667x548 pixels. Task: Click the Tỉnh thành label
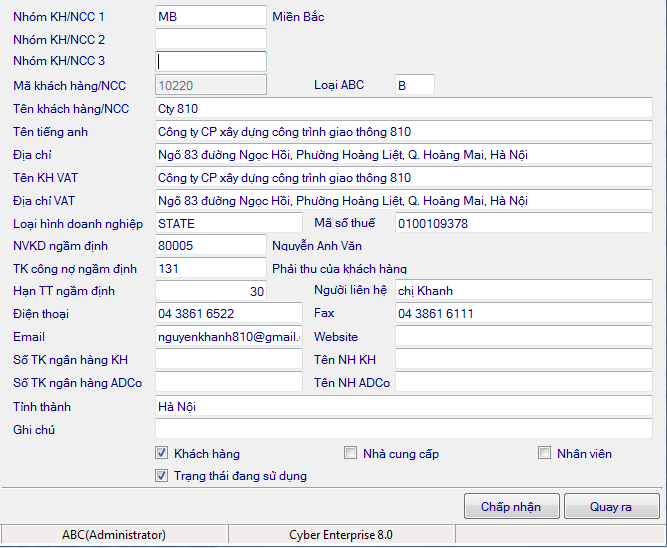(42, 406)
